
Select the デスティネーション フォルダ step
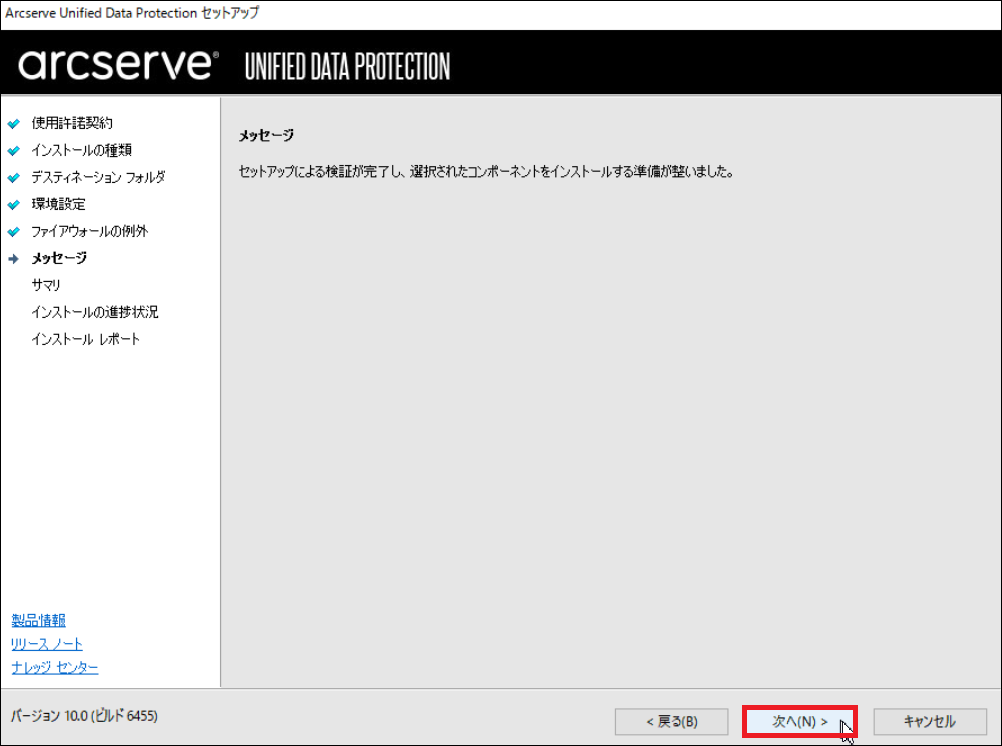98,177
